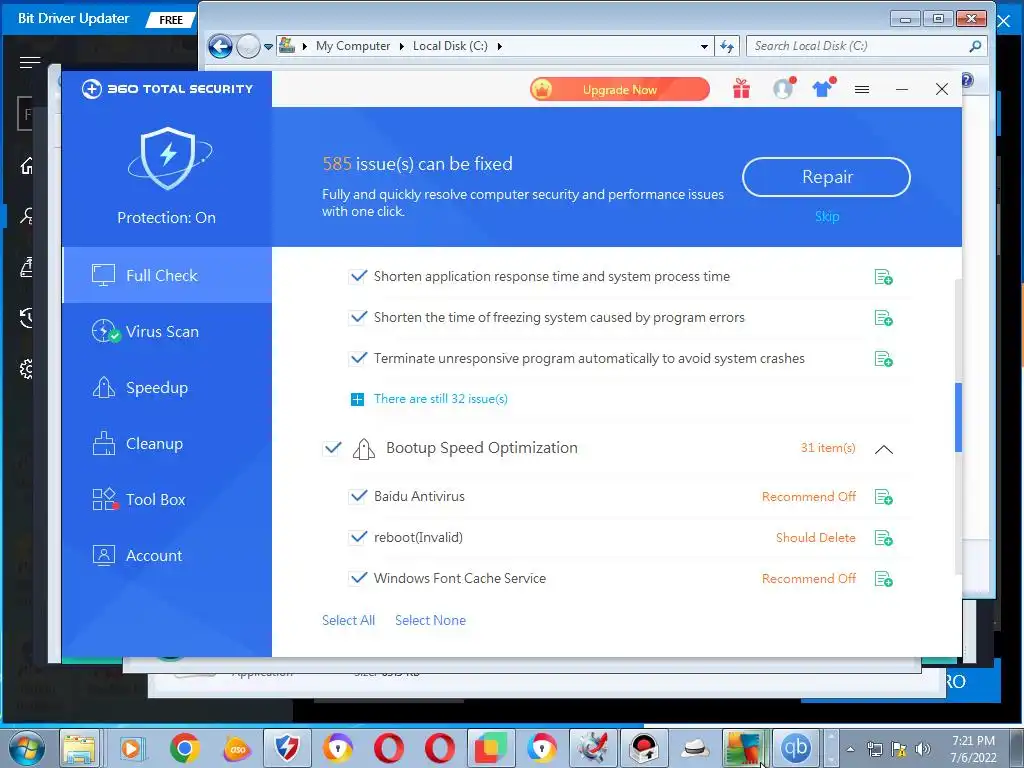Click Select All link
The width and height of the screenshot is (1024, 768).
pyautogui.click(x=348, y=620)
